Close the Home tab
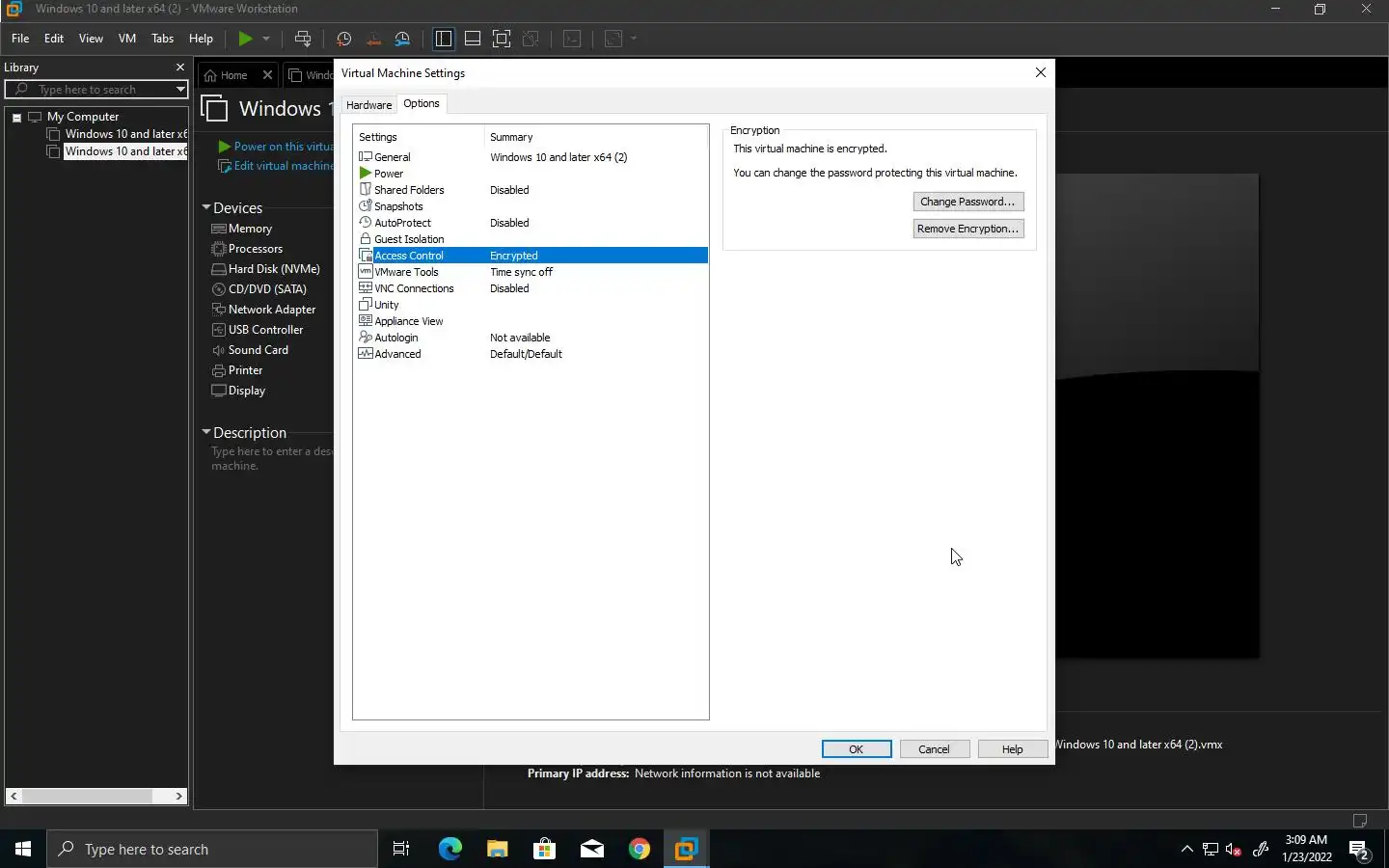Image resolution: width=1389 pixels, height=868 pixels. point(267,75)
